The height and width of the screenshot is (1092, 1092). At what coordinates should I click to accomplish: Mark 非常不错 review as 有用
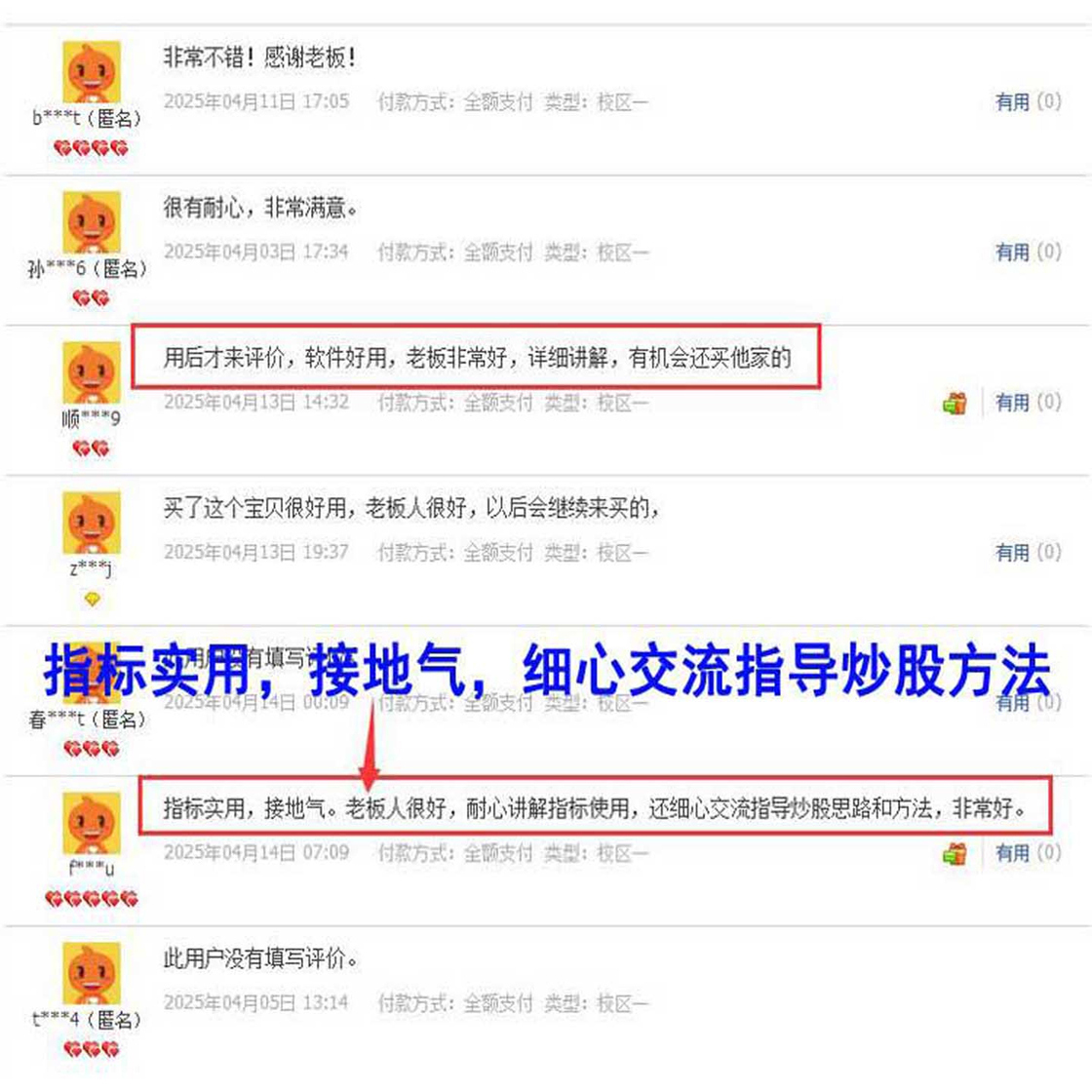tap(1012, 101)
